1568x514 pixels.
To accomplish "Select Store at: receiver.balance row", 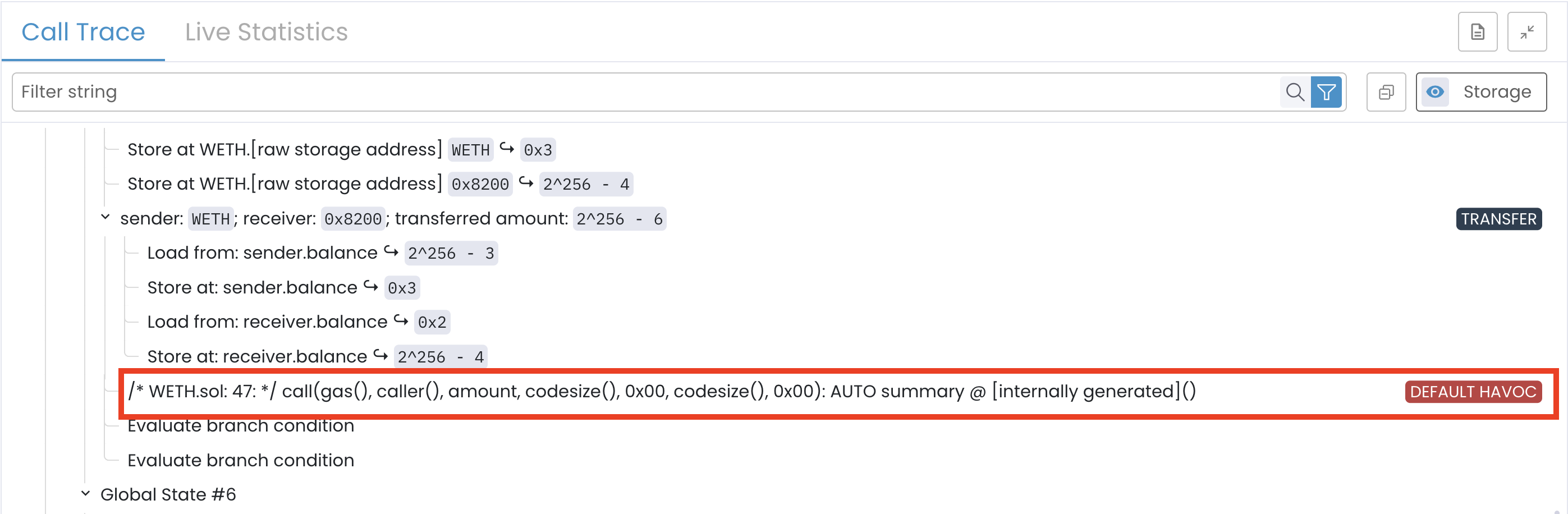I will coord(257,356).
